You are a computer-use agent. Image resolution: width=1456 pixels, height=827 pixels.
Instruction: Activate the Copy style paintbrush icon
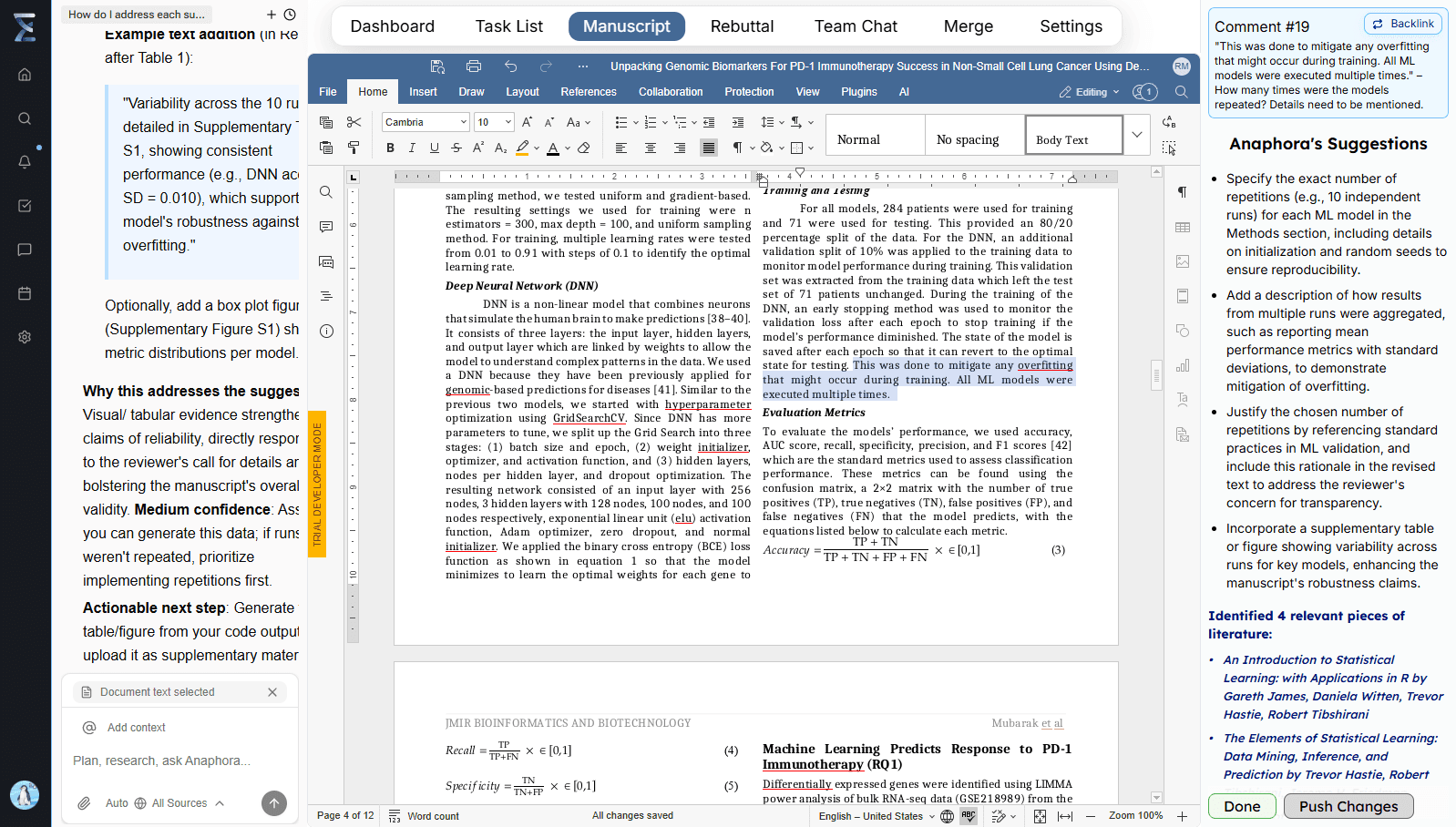click(354, 148)
